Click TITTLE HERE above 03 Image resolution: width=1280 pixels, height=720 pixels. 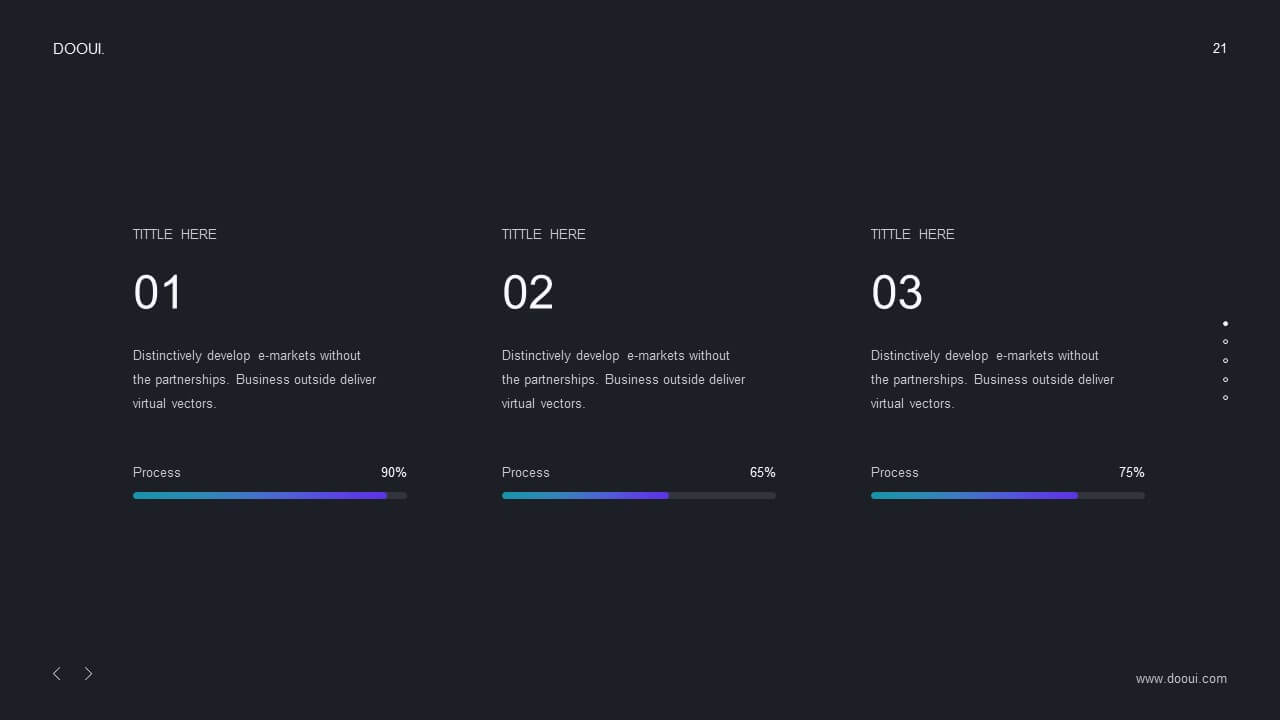(x=913, y=234)
